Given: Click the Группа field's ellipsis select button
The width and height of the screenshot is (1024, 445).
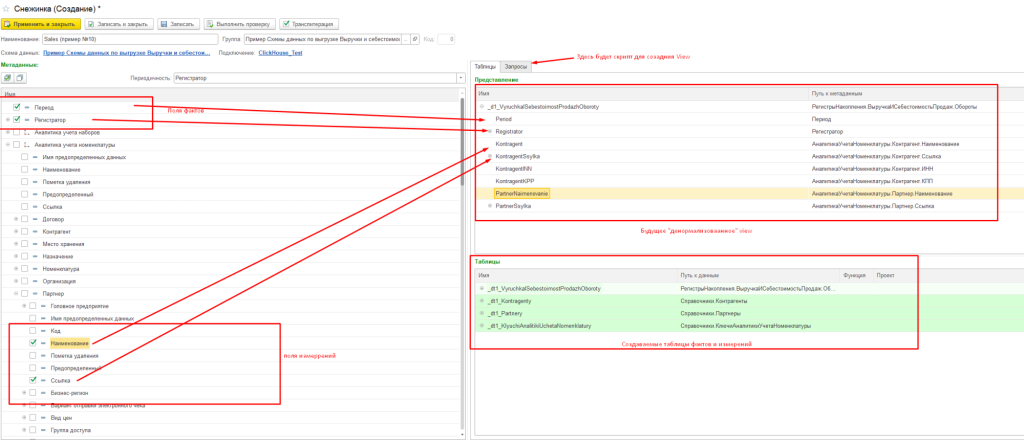Looking at the screenshot, I should [x=405, y=39].
